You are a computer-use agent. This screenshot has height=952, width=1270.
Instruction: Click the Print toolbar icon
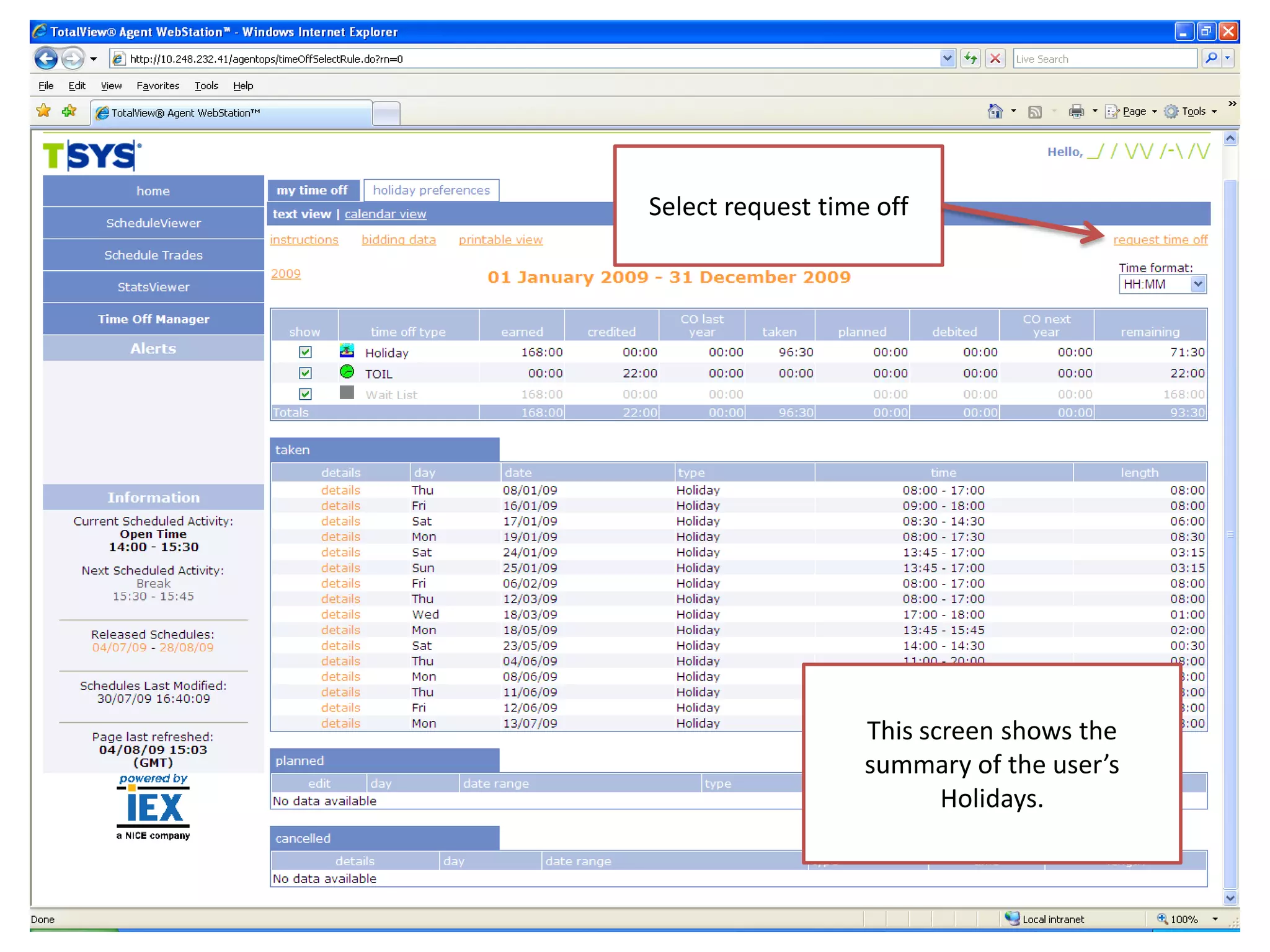click(x=1076, y=112)
